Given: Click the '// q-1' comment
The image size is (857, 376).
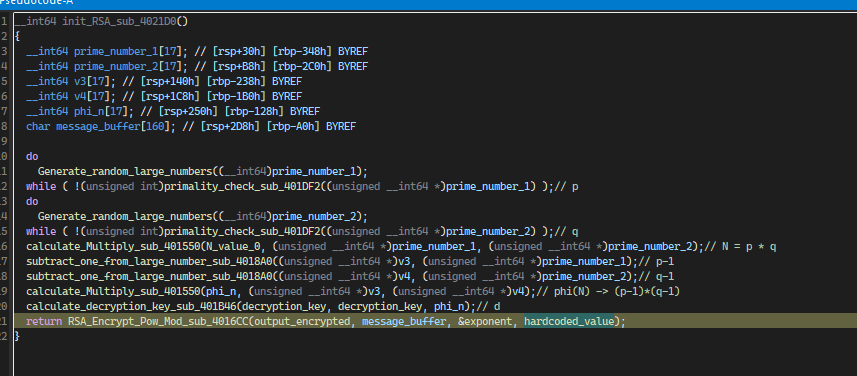Looking at the screenshot, I should (x=655, y=276).
